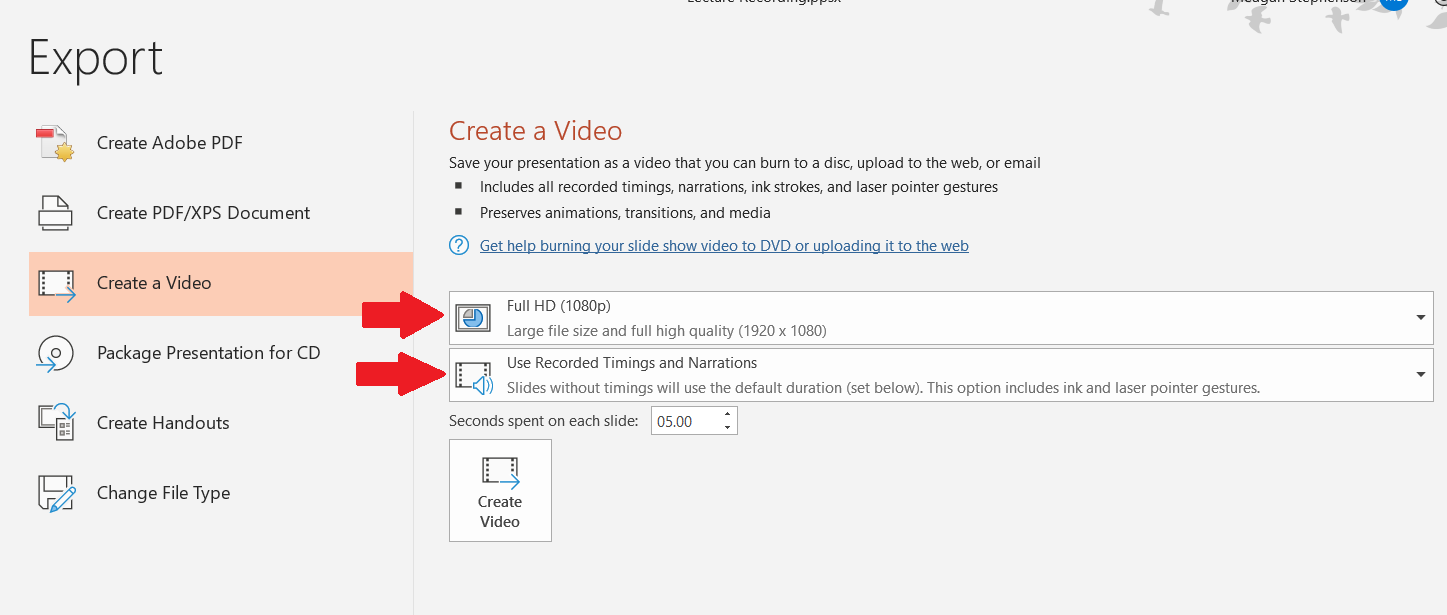Choose Create PDF/XPS Document option
Image resolution: width=1447 pixels, height=615 pixels.
[x=221, y=213]
